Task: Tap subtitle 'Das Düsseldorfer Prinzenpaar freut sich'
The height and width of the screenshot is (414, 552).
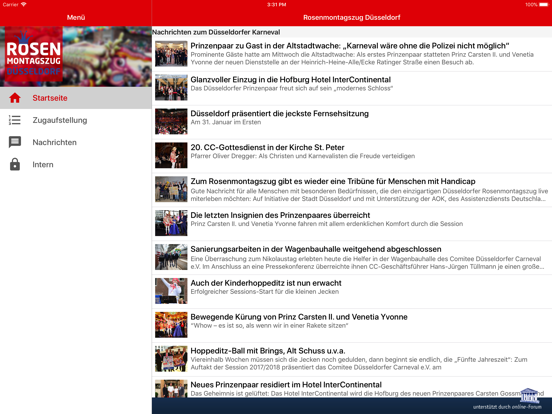Action: tap(292, 88)
